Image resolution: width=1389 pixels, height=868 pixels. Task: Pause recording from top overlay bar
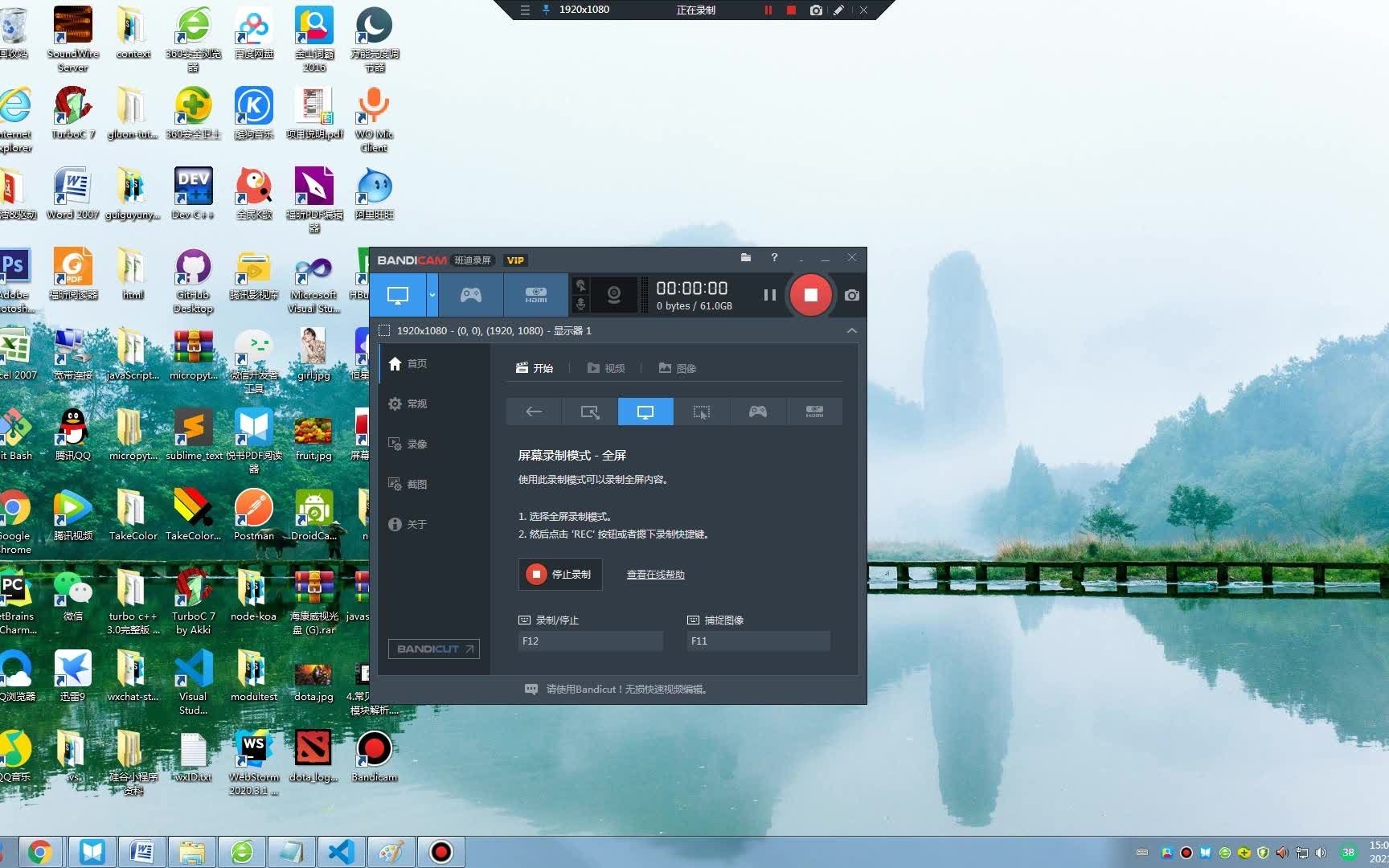tap(768, 10)
